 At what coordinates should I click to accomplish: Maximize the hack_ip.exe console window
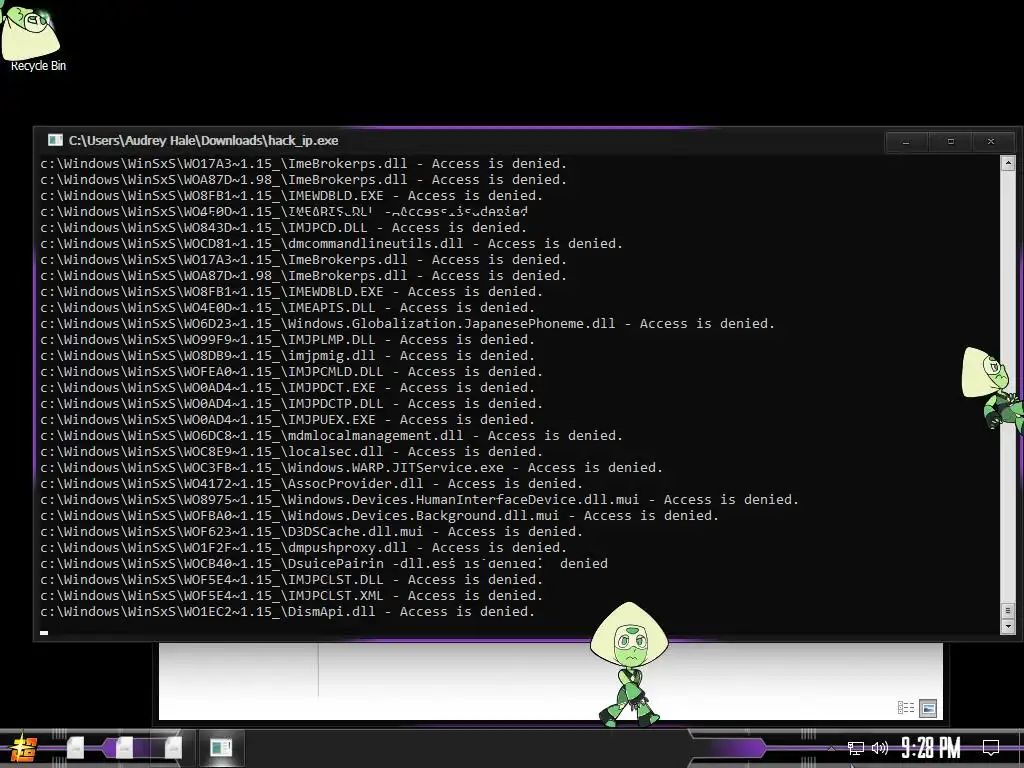[950, 142]
